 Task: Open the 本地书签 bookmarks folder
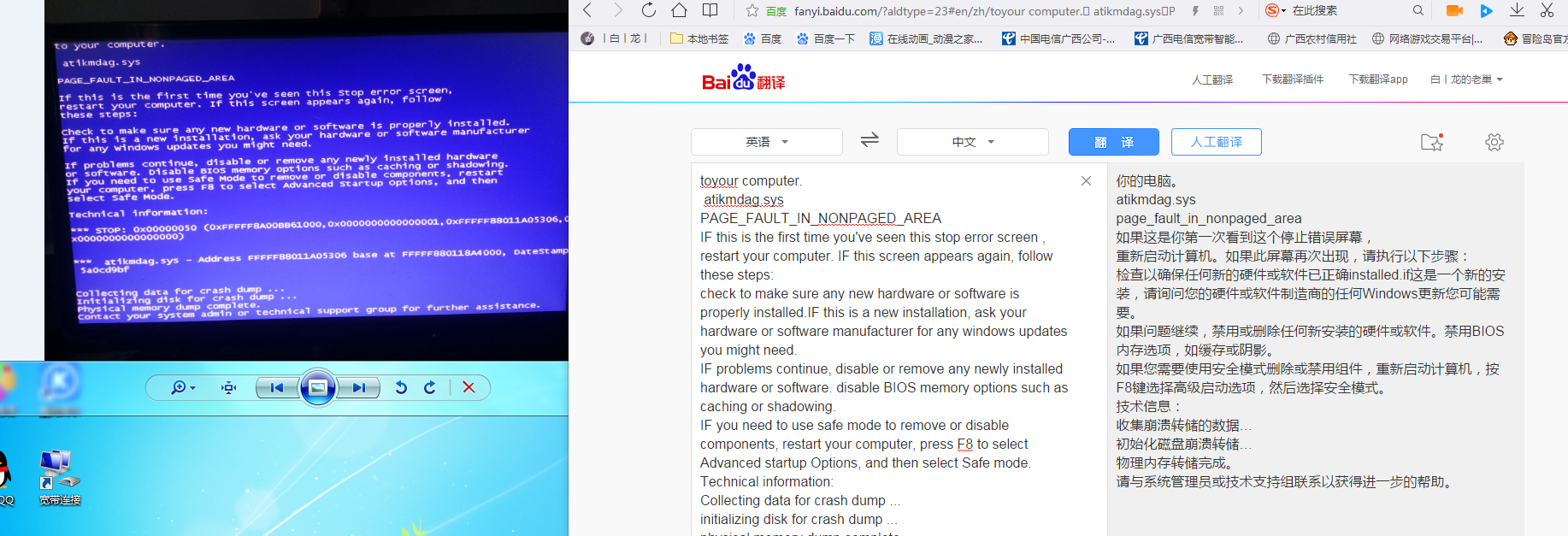pyautogui.click(x=699, y=38)
